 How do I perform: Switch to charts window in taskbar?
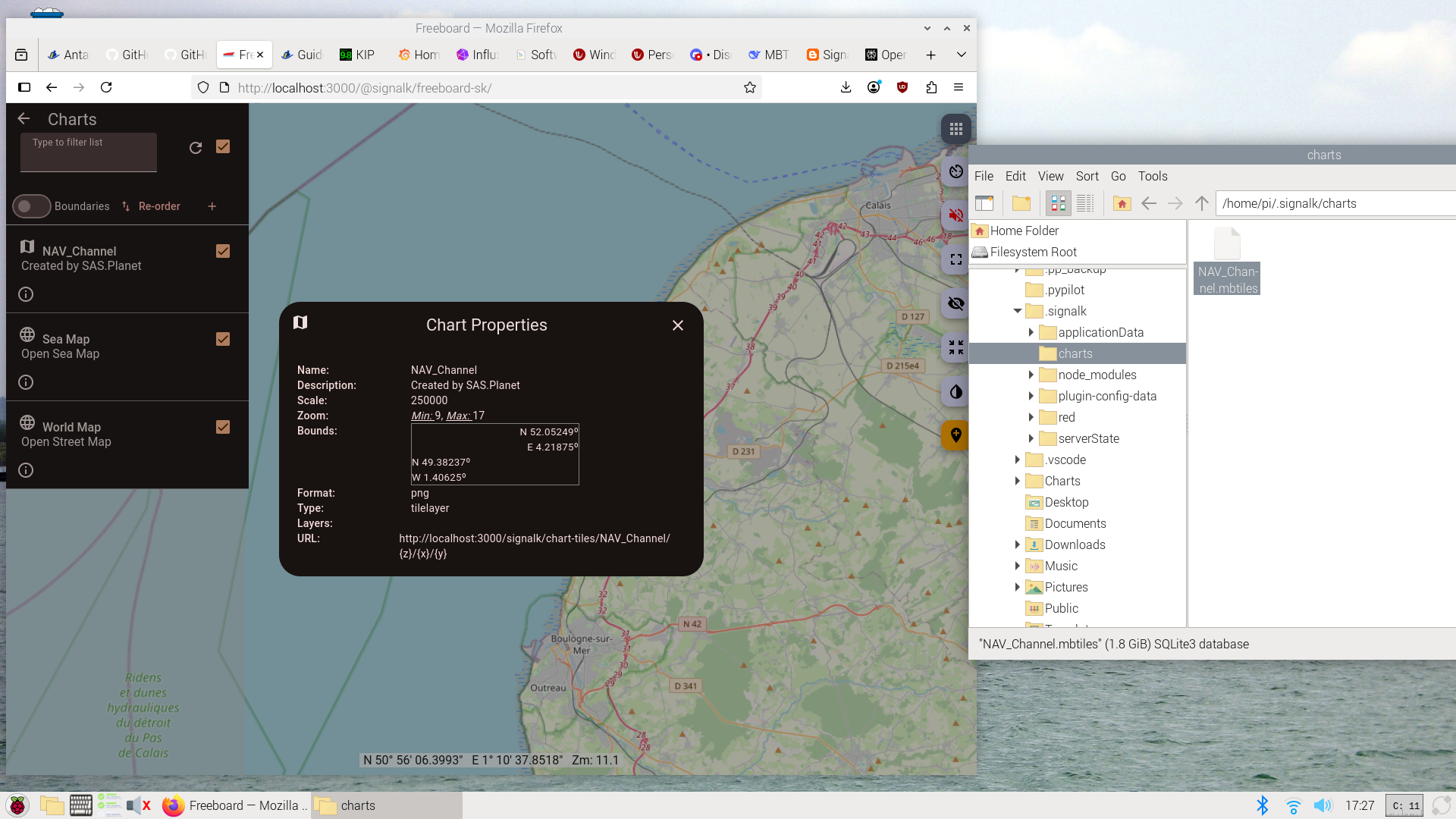[x=387, y=805]
